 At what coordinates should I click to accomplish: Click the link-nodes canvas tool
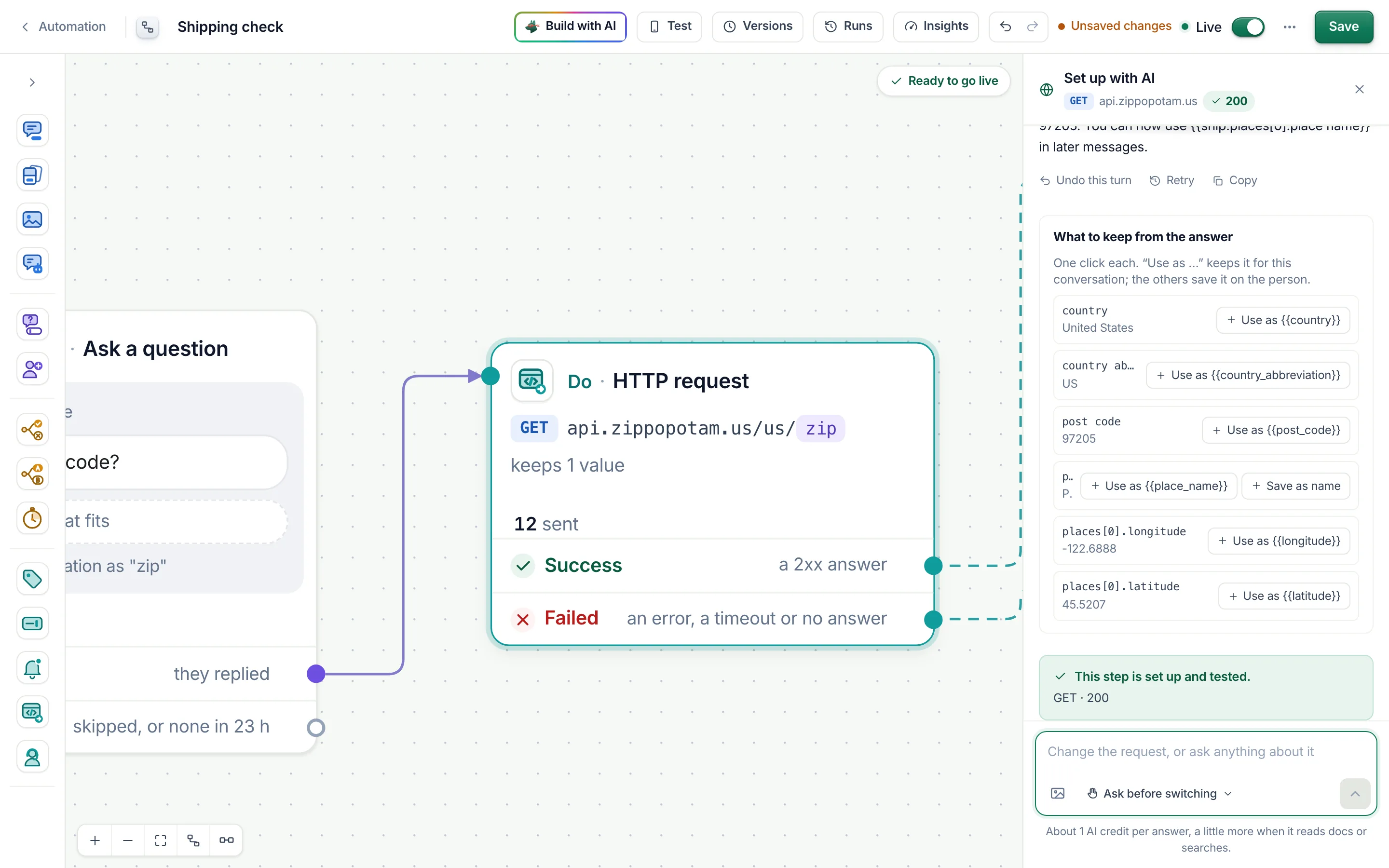point(226,841)
